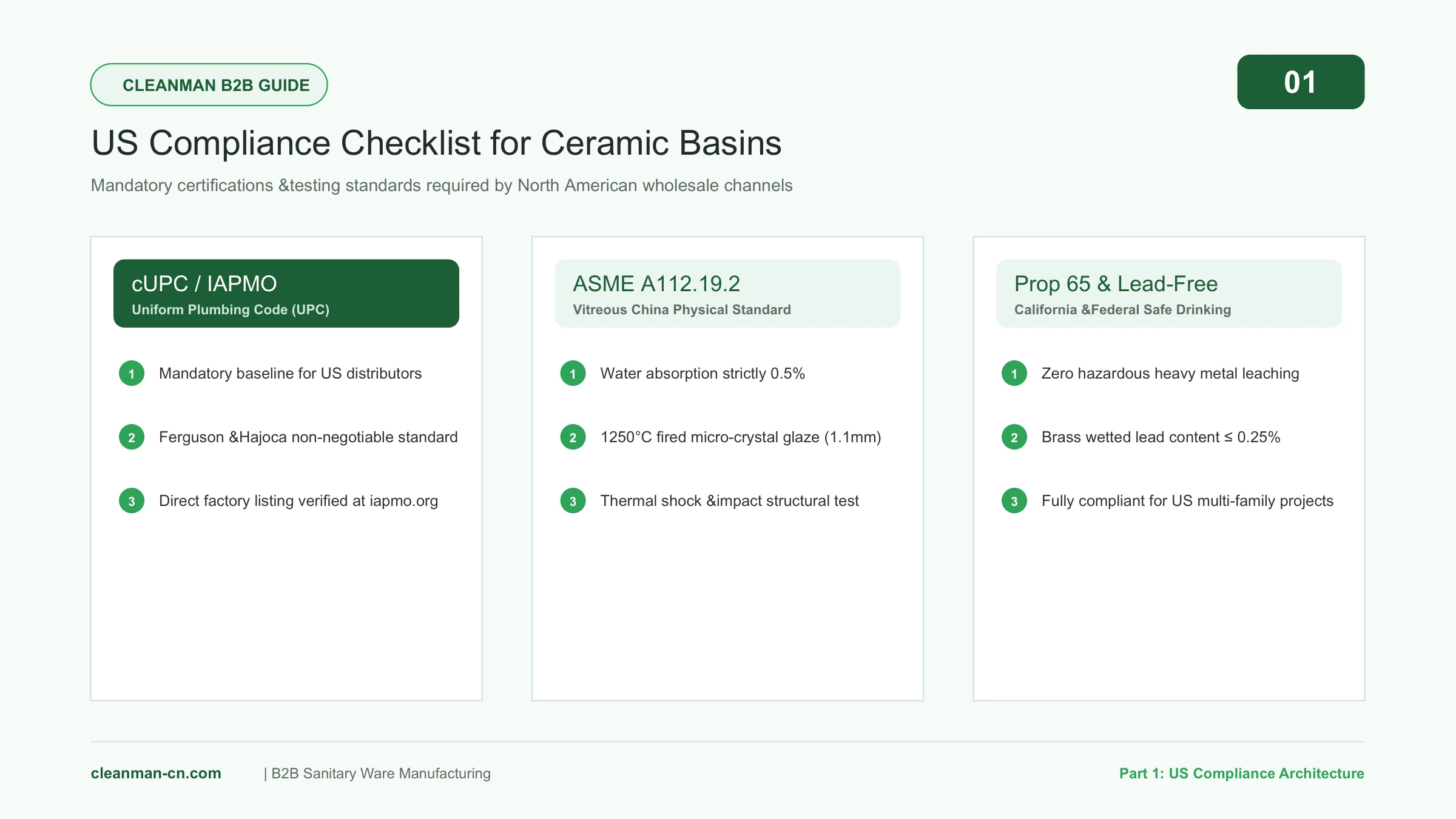Viewport: 1456px width, 819px height.
Task: Click '| B2B Sanitary Ware Manufacturing' footer text
Action: click(x=377, y=773)
